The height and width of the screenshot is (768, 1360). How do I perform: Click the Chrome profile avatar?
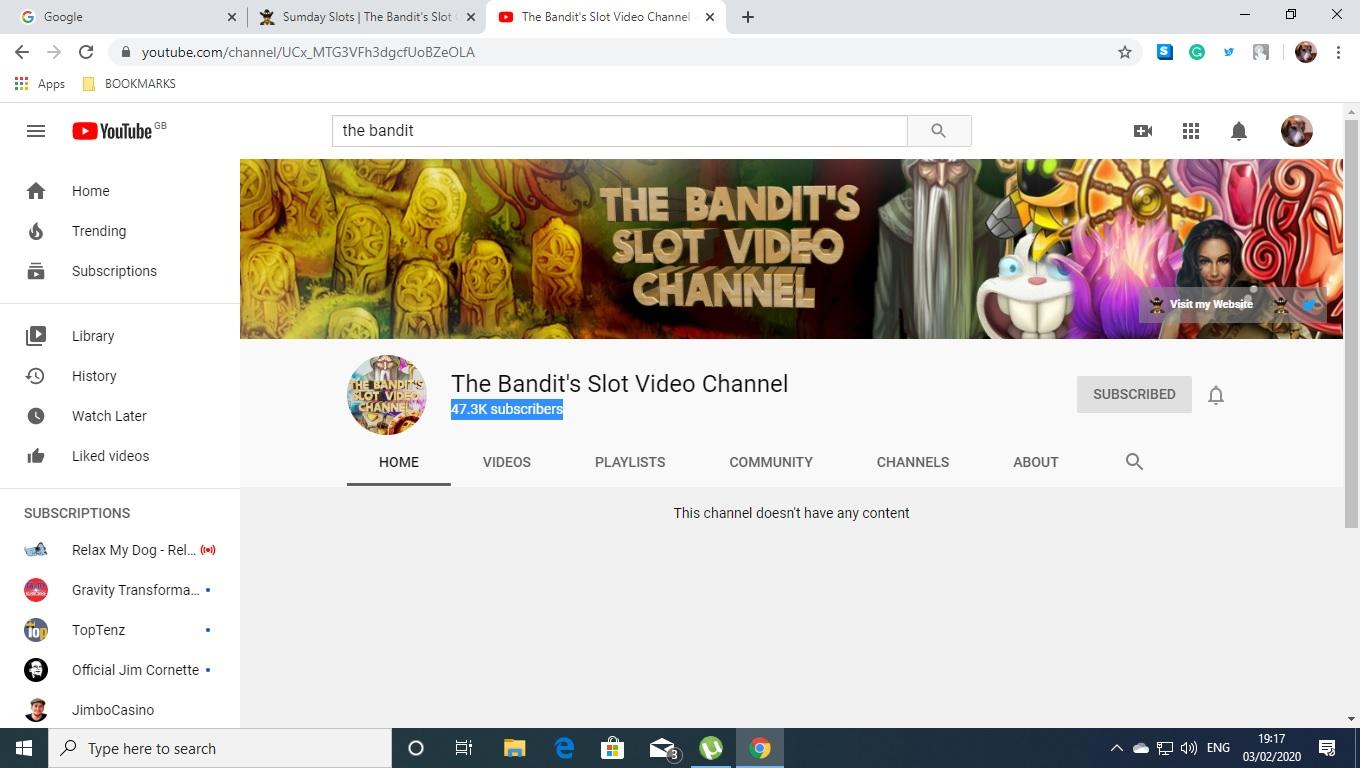(1306, 52)
